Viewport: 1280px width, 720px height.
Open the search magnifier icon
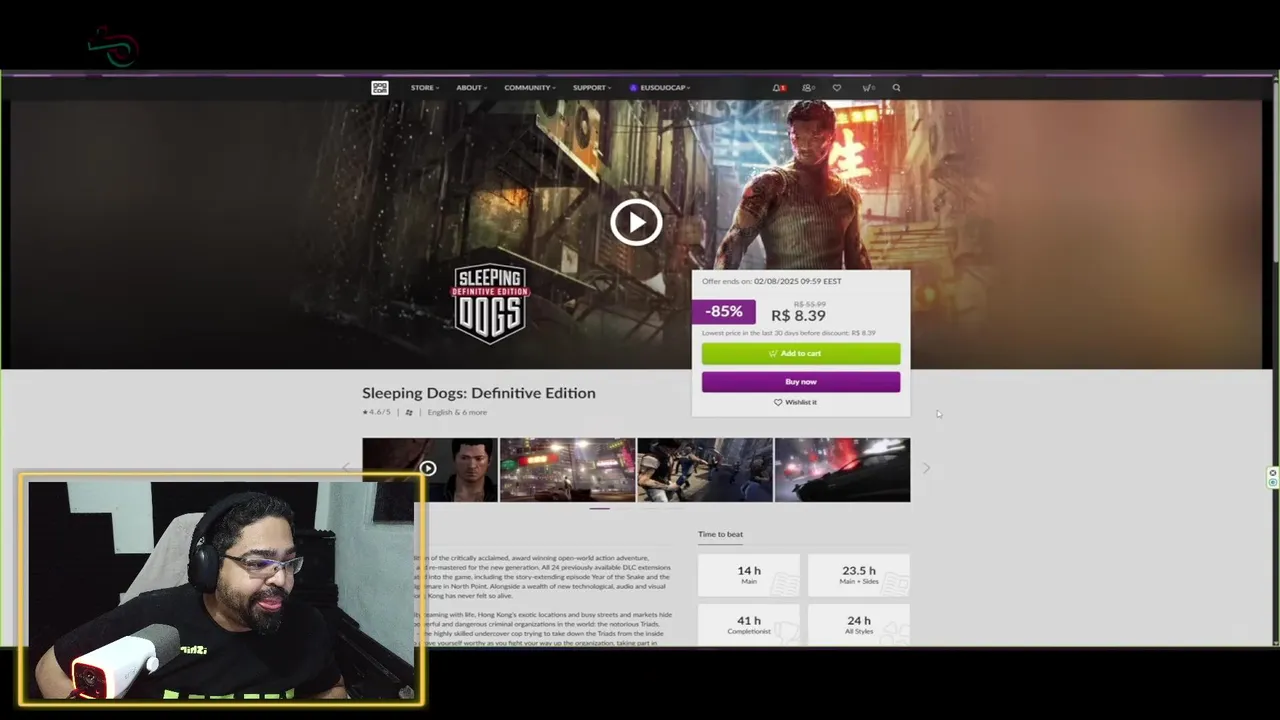click(x=896, y=88)
